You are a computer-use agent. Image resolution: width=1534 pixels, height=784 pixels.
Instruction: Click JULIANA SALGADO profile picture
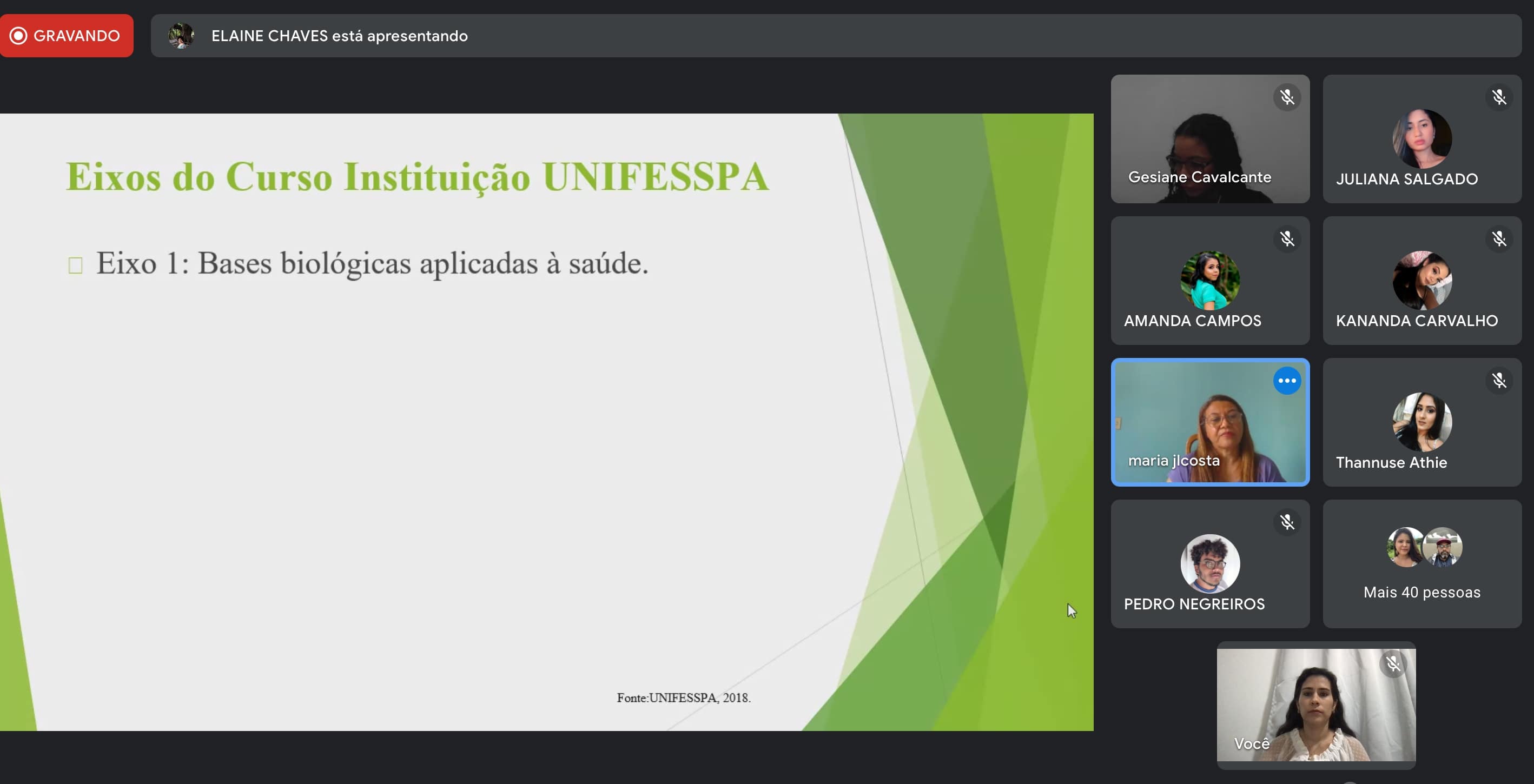[1422, 139]
